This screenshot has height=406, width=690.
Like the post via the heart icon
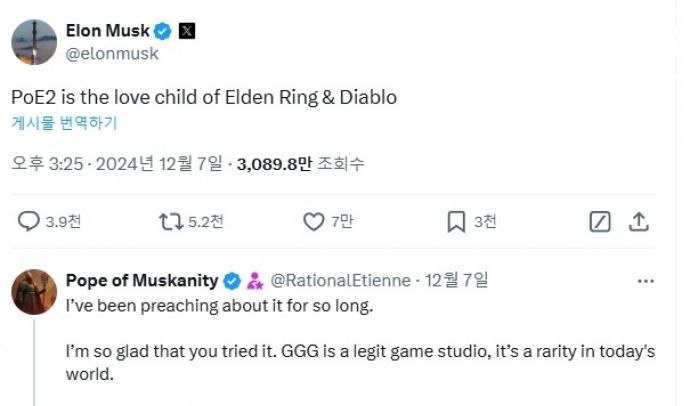point(313,221)
